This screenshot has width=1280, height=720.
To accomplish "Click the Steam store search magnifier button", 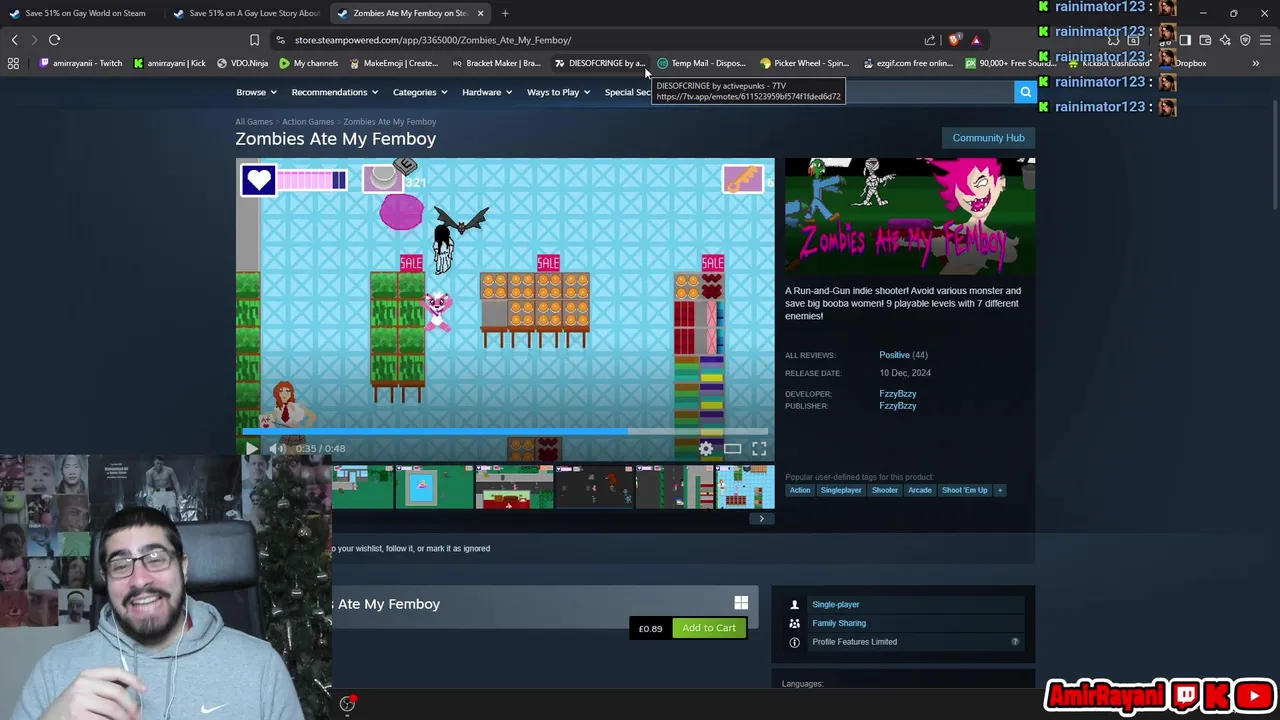I will (x=1025, y=92).
